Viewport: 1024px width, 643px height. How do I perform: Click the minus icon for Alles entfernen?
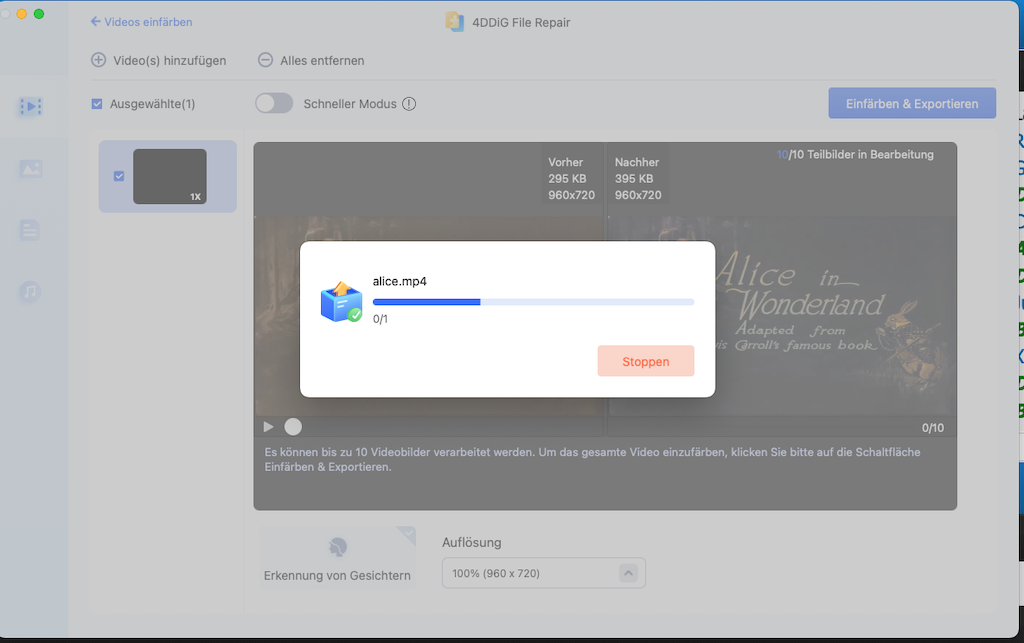click(265, 60)
